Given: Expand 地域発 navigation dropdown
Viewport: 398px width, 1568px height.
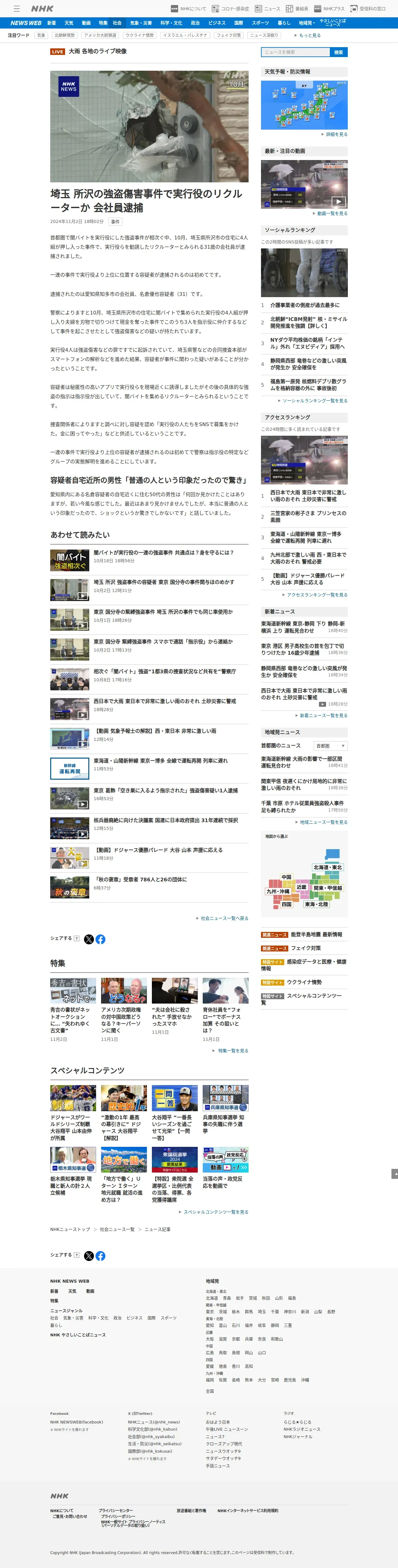Looking at the screenshot, I should (307, 23).
